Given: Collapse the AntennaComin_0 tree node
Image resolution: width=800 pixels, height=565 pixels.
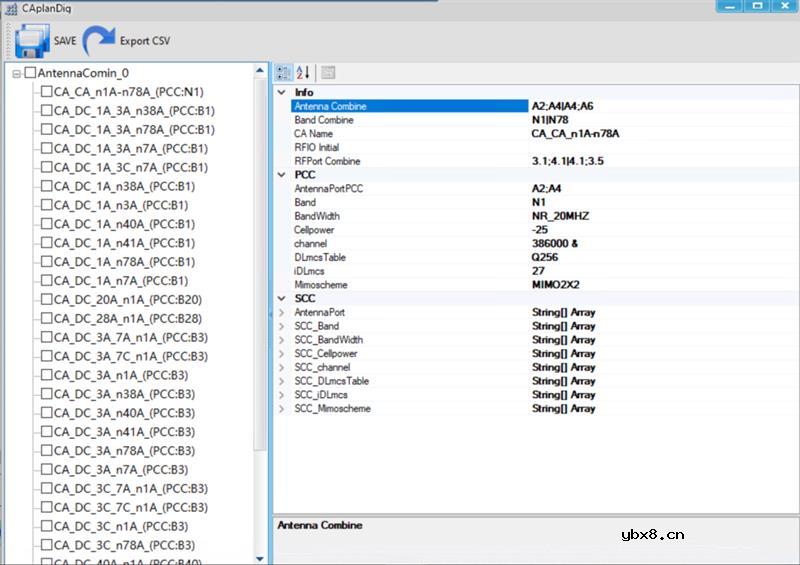Looking at the screenshot, I should pyautogui.click(x=16, y=74).
